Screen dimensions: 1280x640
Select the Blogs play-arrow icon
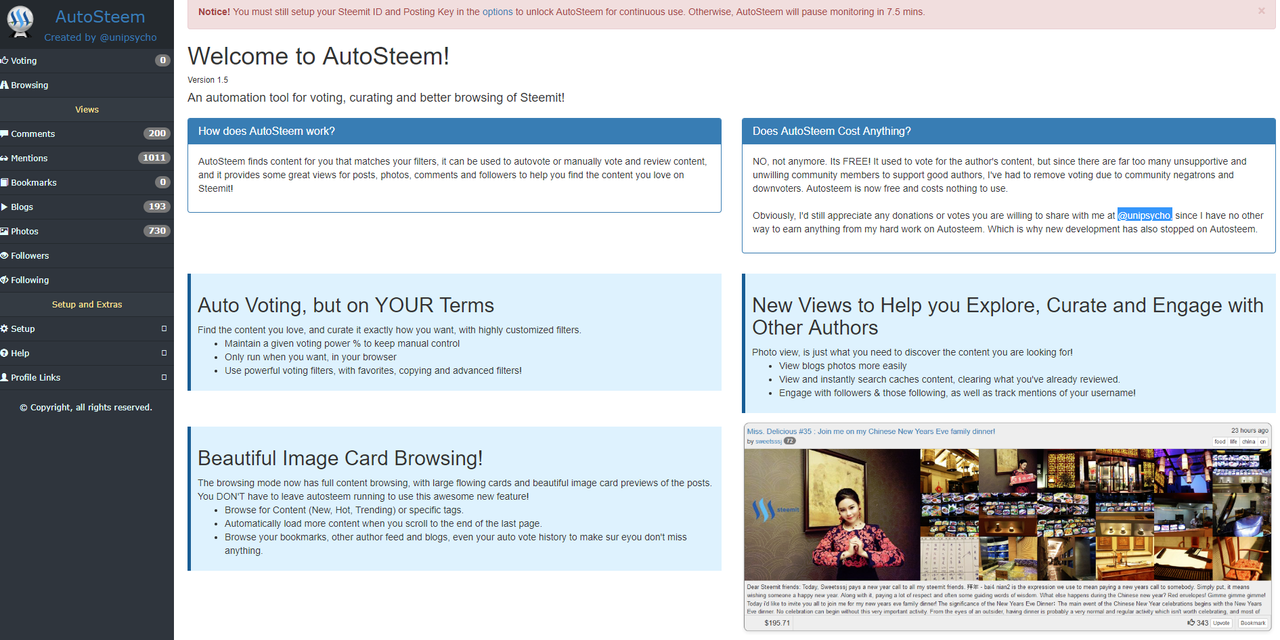click(x=5, y=207)
